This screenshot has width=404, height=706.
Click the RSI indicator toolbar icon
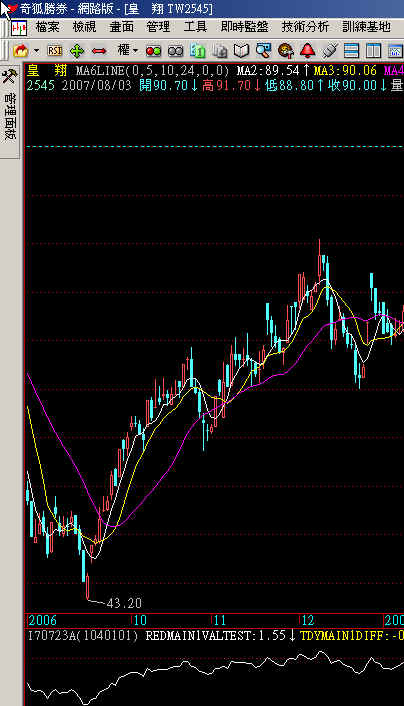point(54,51)
